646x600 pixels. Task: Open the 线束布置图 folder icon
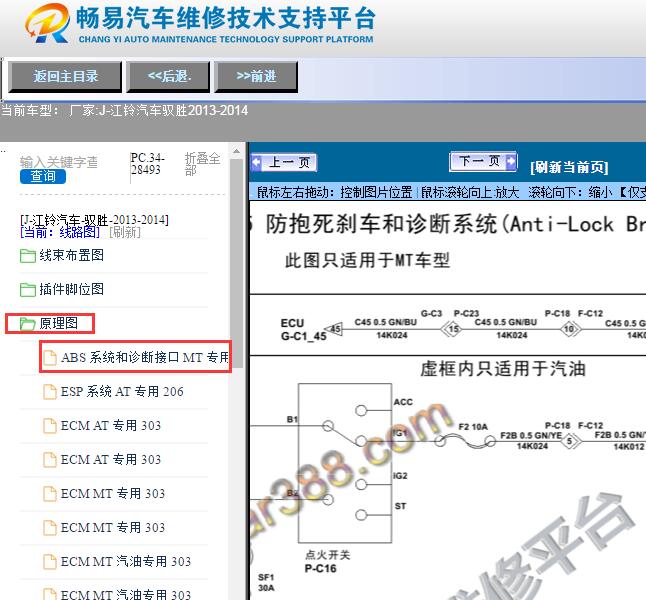[28, 255]
